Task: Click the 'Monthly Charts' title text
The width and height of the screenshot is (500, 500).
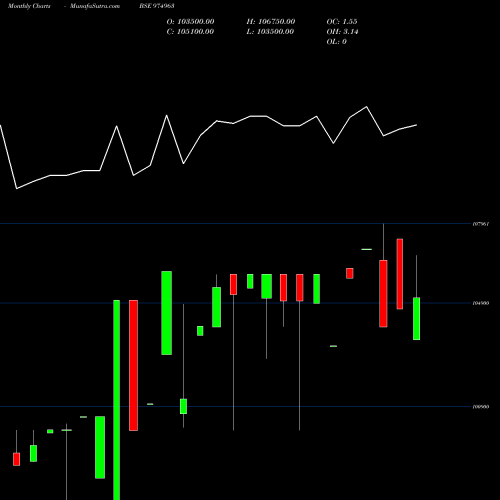Action: coord(29,6)
